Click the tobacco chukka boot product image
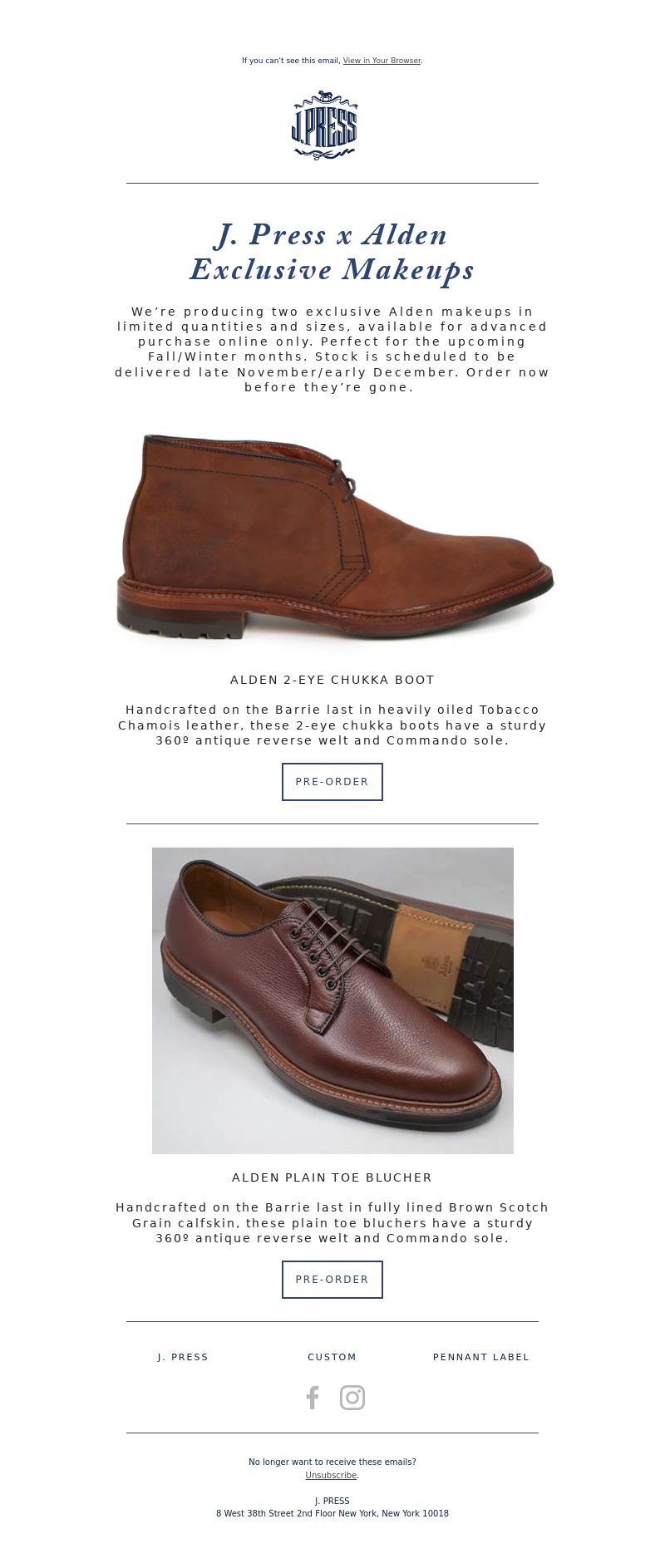The image size is (665, 1568). pos(334,537)
